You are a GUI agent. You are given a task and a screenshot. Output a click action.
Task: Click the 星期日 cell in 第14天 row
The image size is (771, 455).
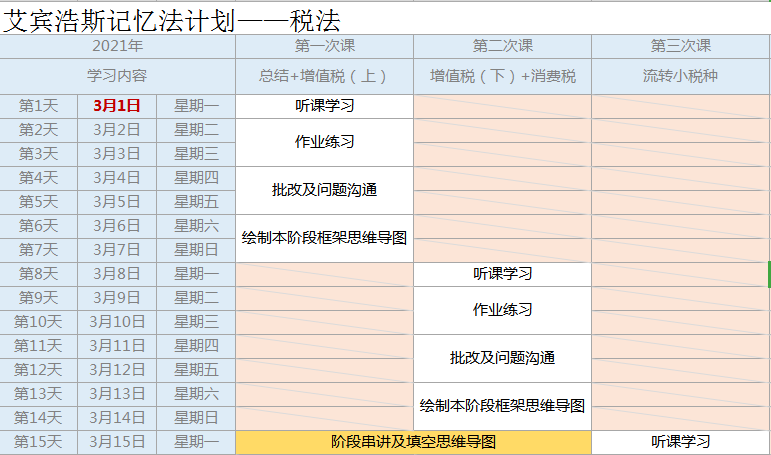[196, 418]
